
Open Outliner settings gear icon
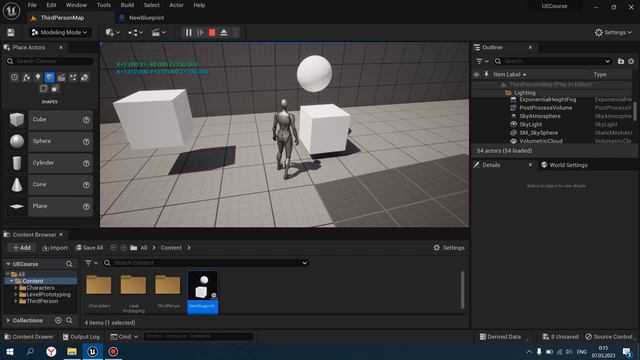click(x=631, y=61)
